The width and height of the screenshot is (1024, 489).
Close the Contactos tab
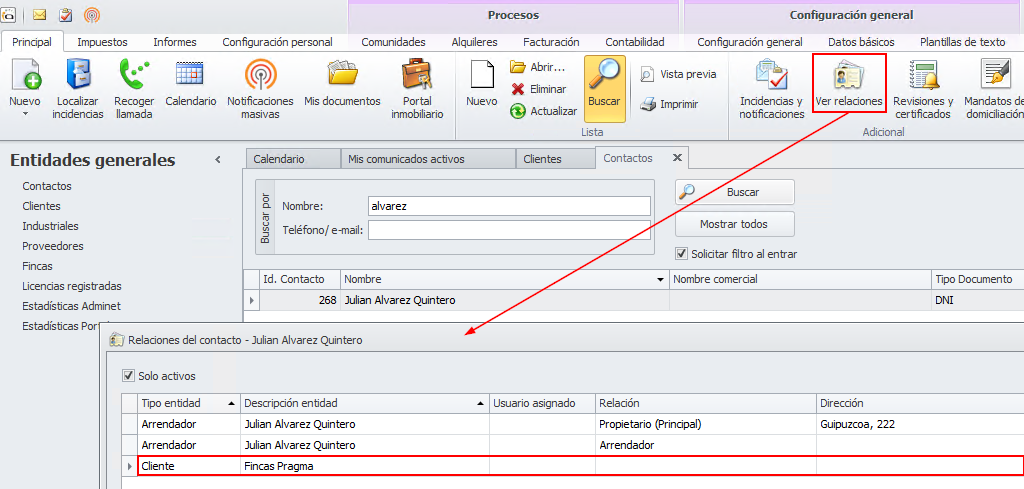tap(677, 158)
